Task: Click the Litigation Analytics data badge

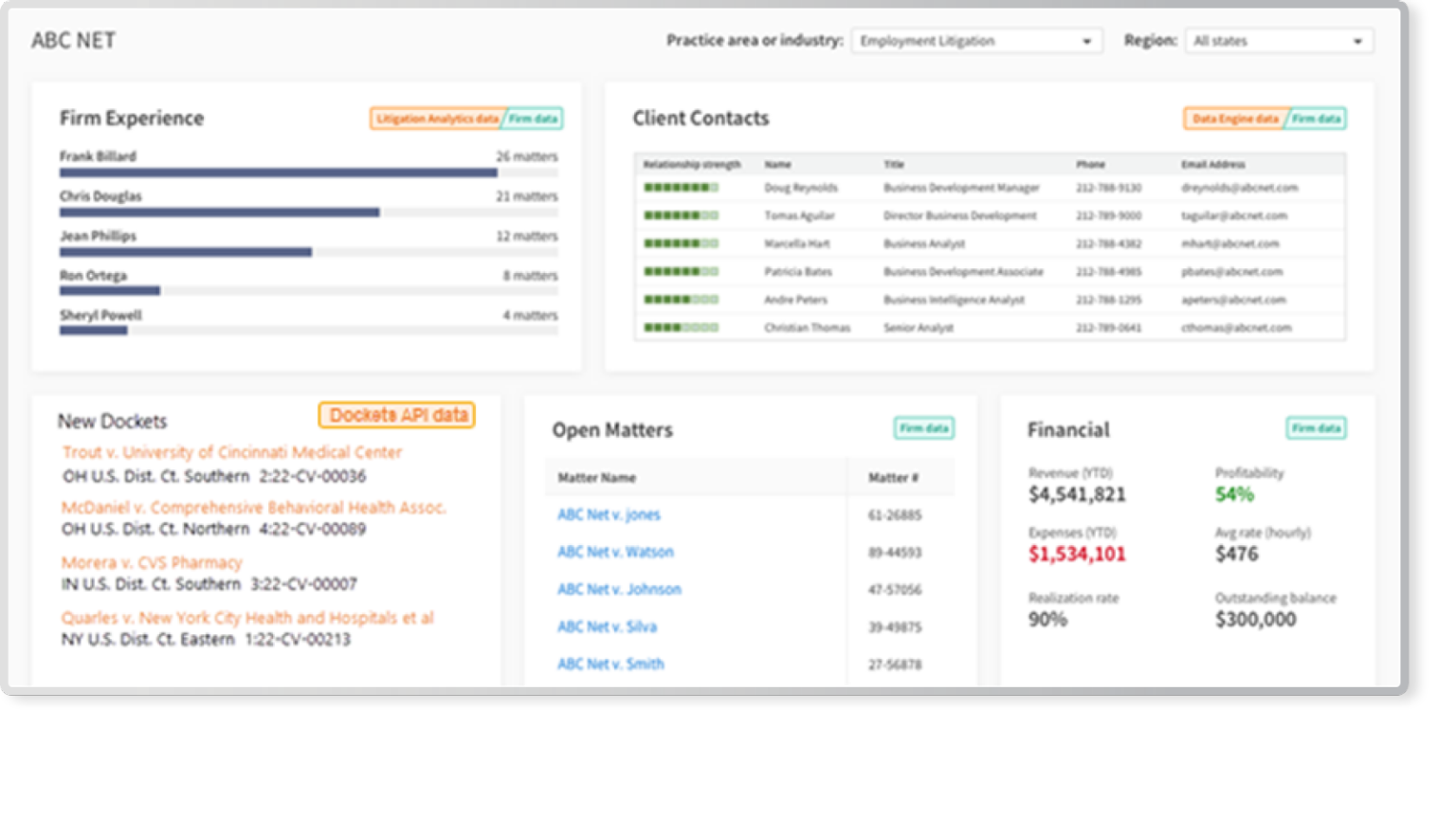Action: [x=436, y=118]
